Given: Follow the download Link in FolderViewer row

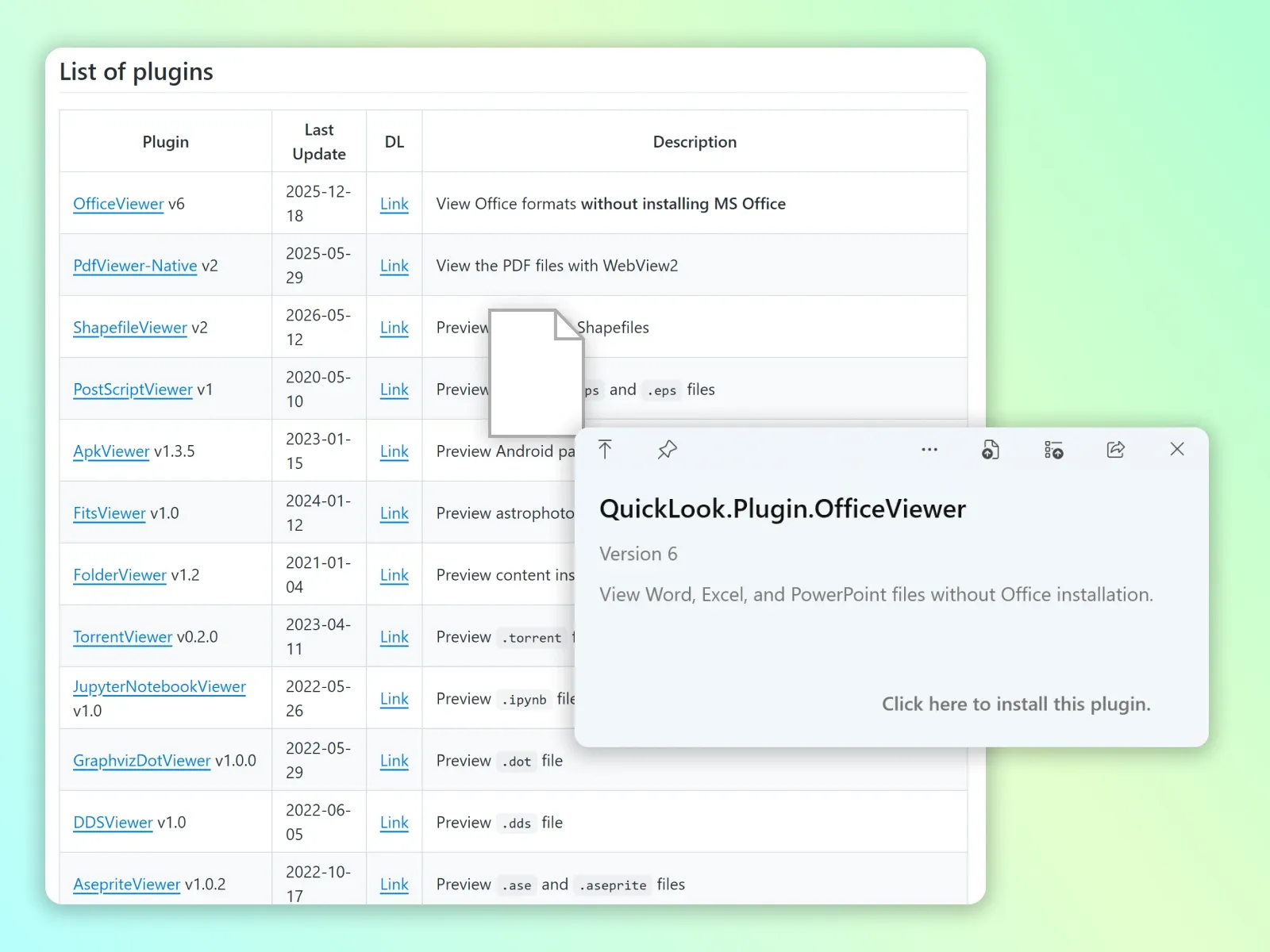Looking at the screenshot, I should tap(394, 575).
